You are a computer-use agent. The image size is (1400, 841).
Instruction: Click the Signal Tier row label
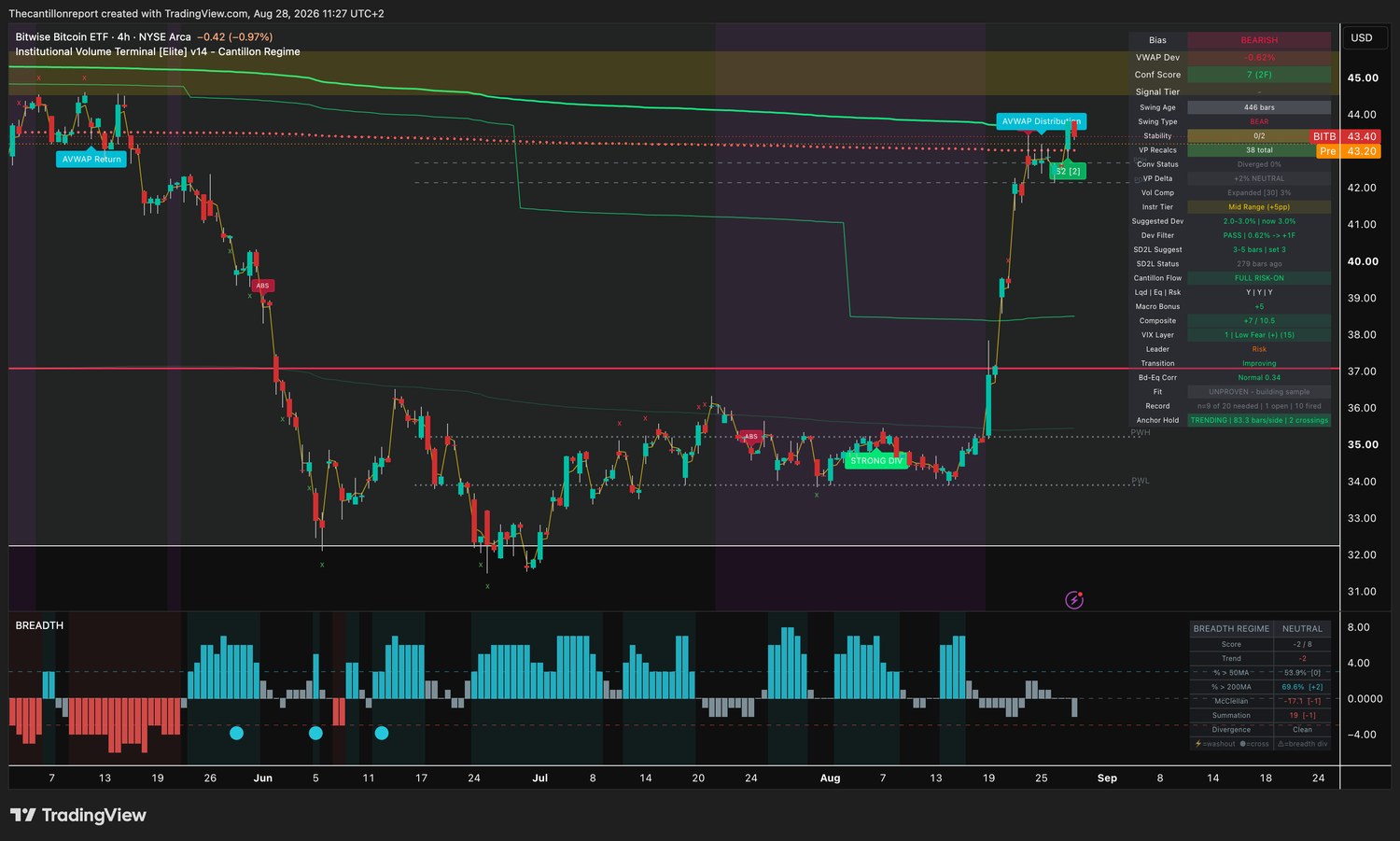[x=1157, y=91]
